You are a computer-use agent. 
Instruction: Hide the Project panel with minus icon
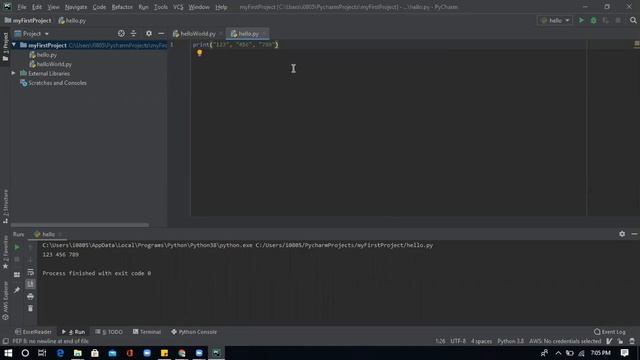[161, 33]
